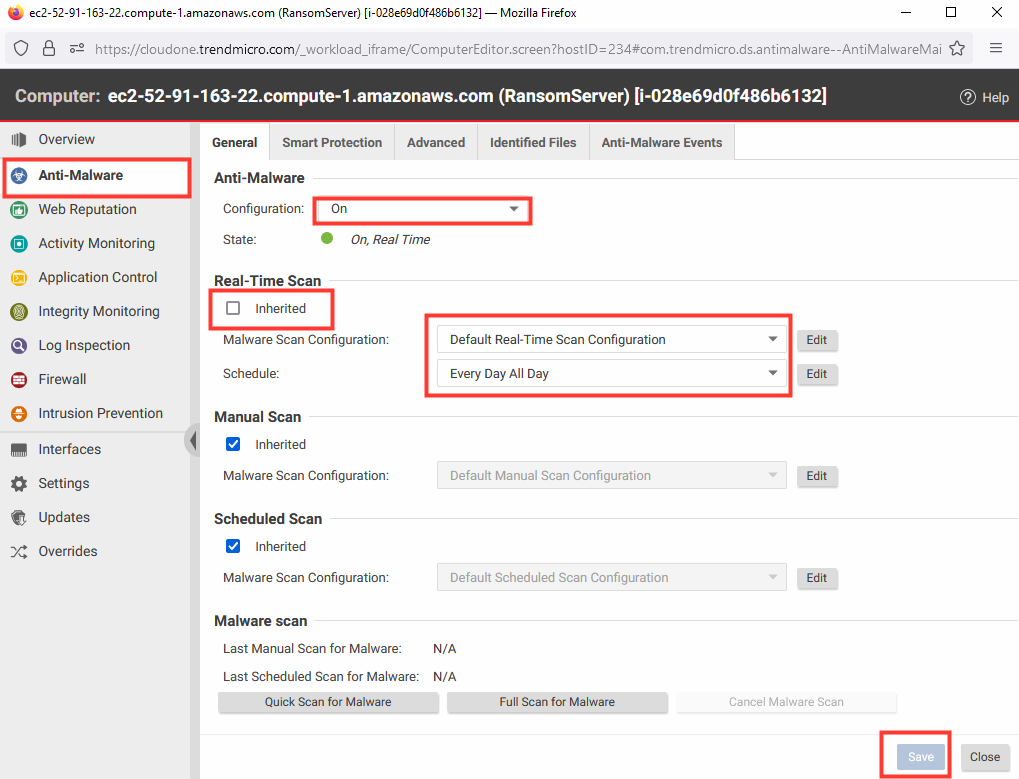Switch to the Smart Protection tab

coord(332,142)
